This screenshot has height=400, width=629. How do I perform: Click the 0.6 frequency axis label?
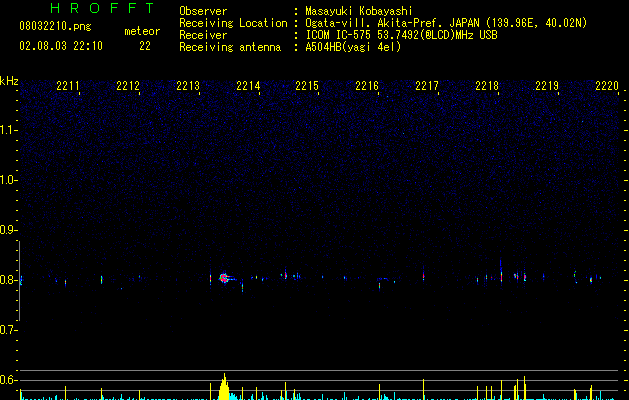[x=8, y=380]
